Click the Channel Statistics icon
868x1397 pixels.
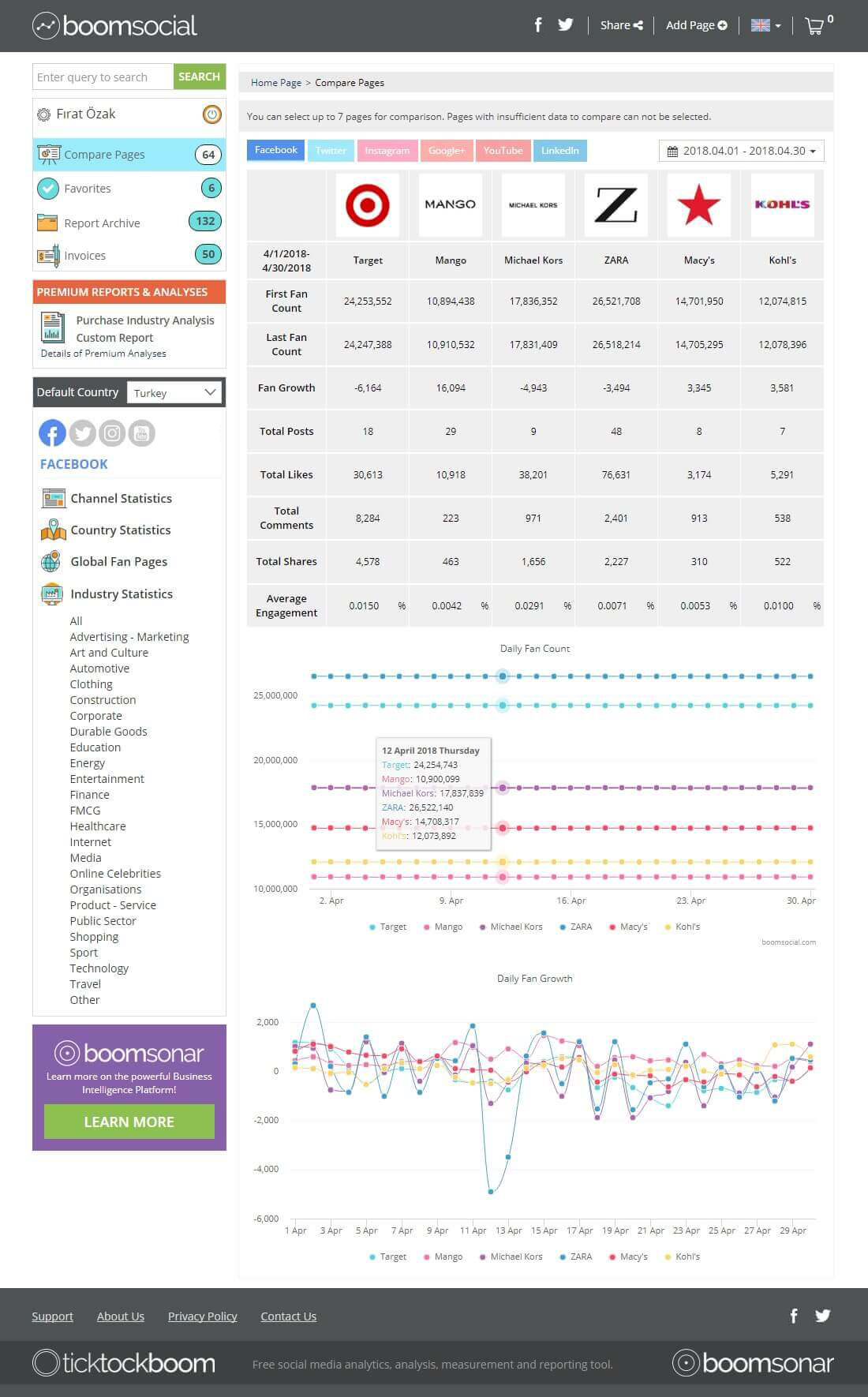click(53, 498)
